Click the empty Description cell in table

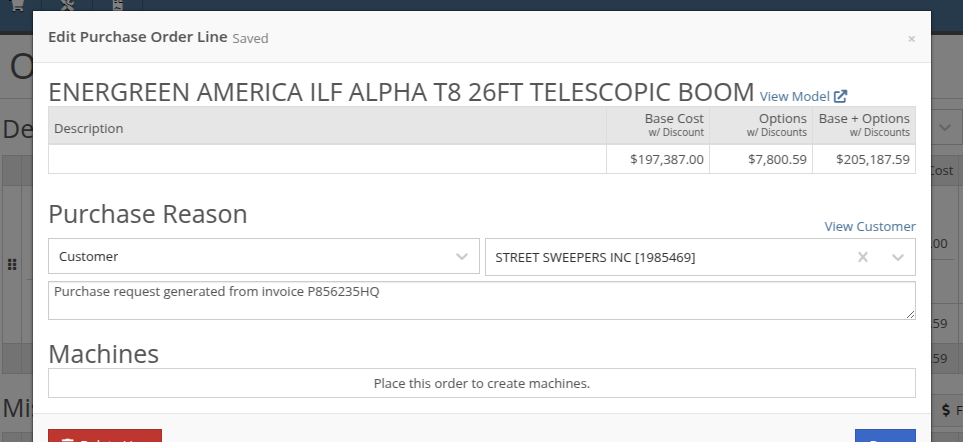click(x=327, y=160)
